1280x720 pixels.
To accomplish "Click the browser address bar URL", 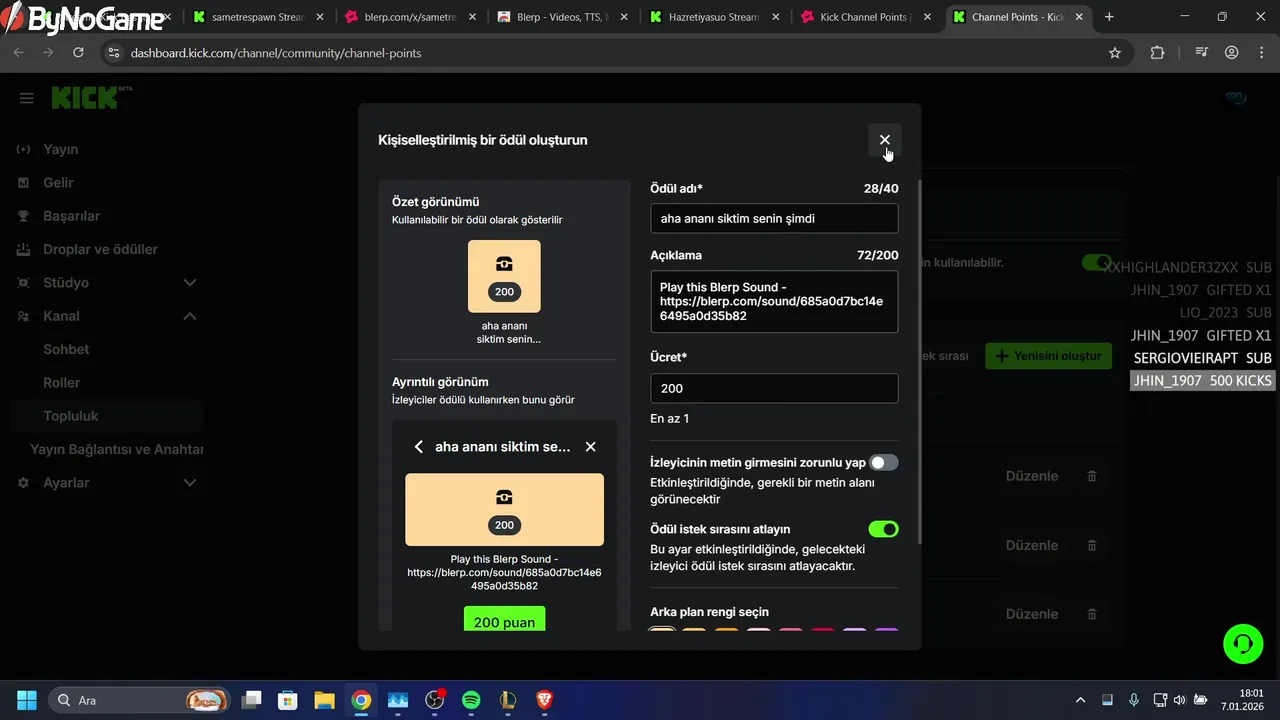I will pyautogui.click(x=276, y=53).
